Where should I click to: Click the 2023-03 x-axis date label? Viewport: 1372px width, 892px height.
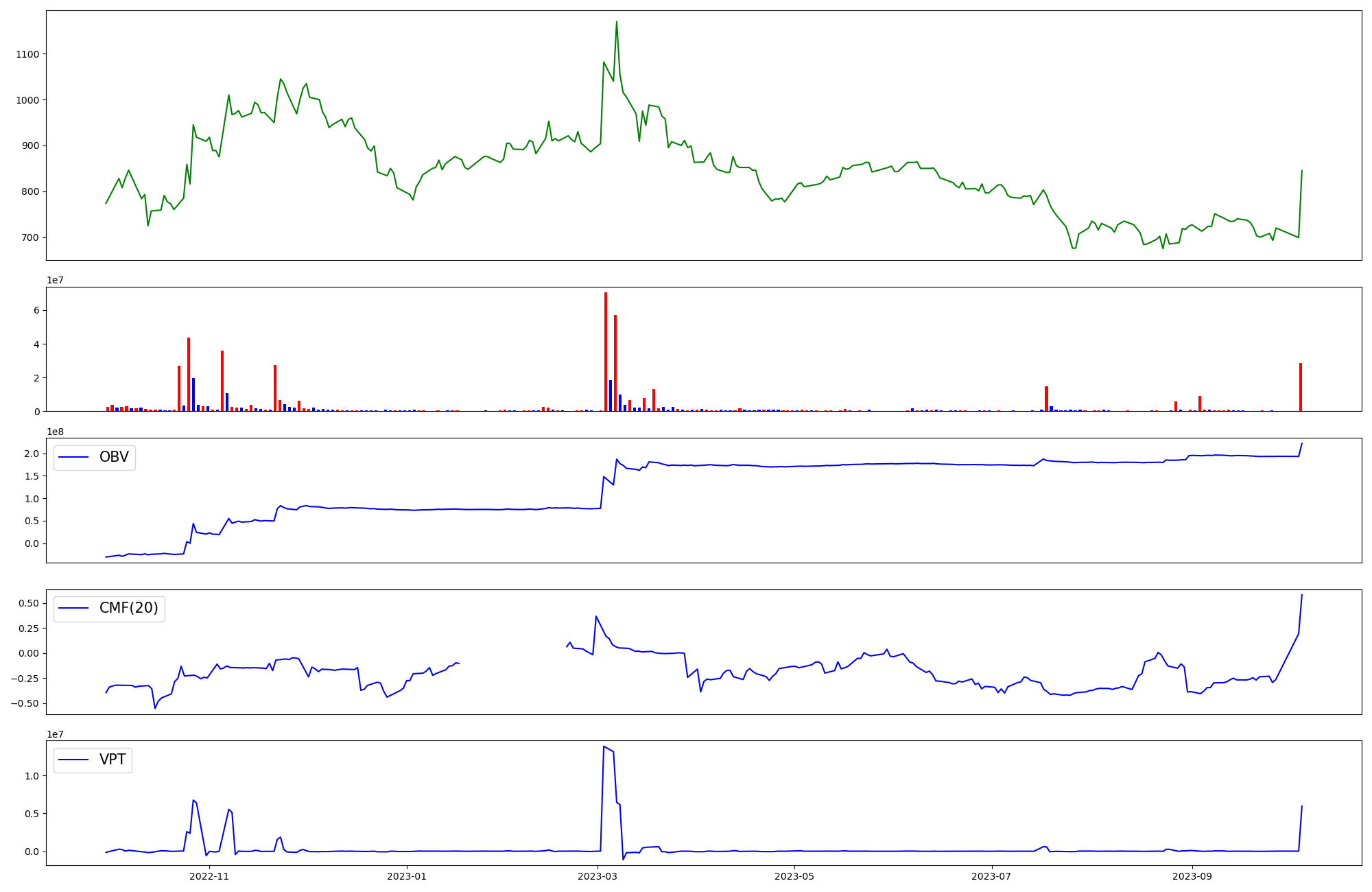click(598, 876)
